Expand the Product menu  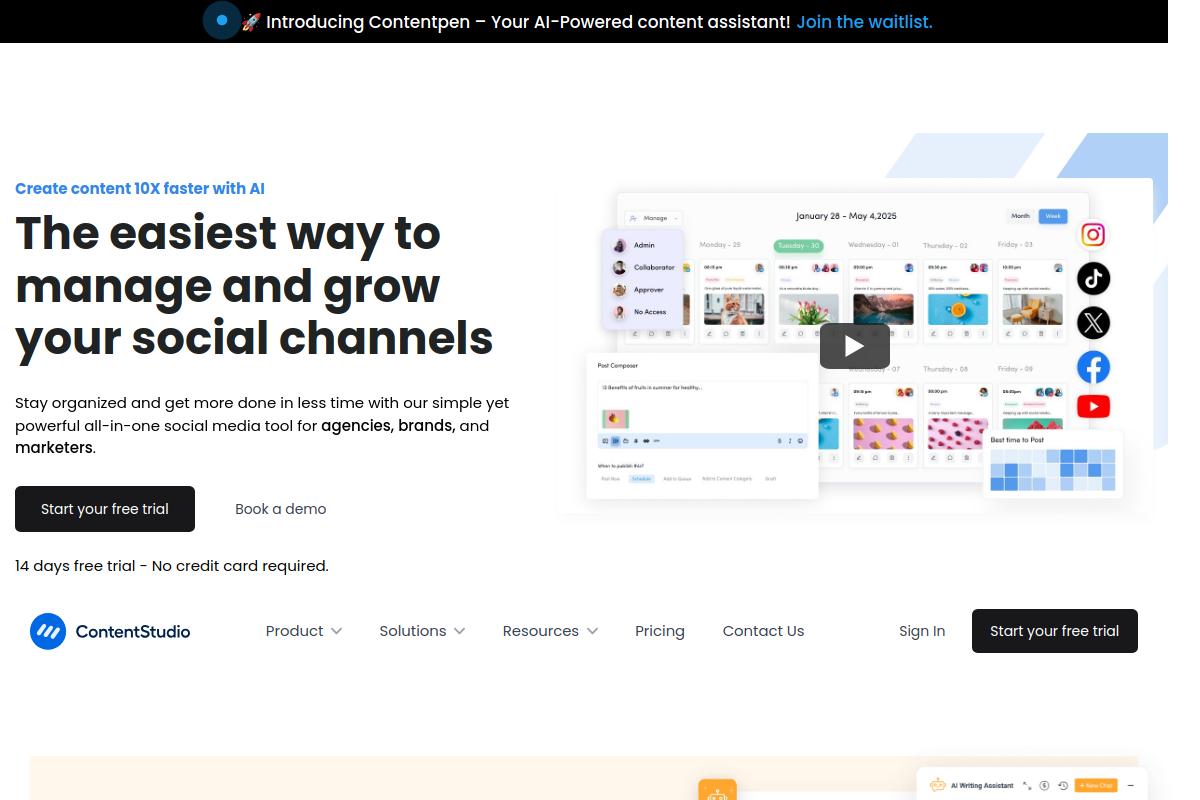[x=304, y=631]
